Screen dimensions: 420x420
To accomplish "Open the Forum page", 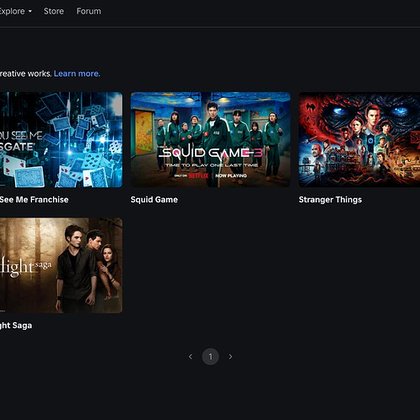I will tap(89, 11).
